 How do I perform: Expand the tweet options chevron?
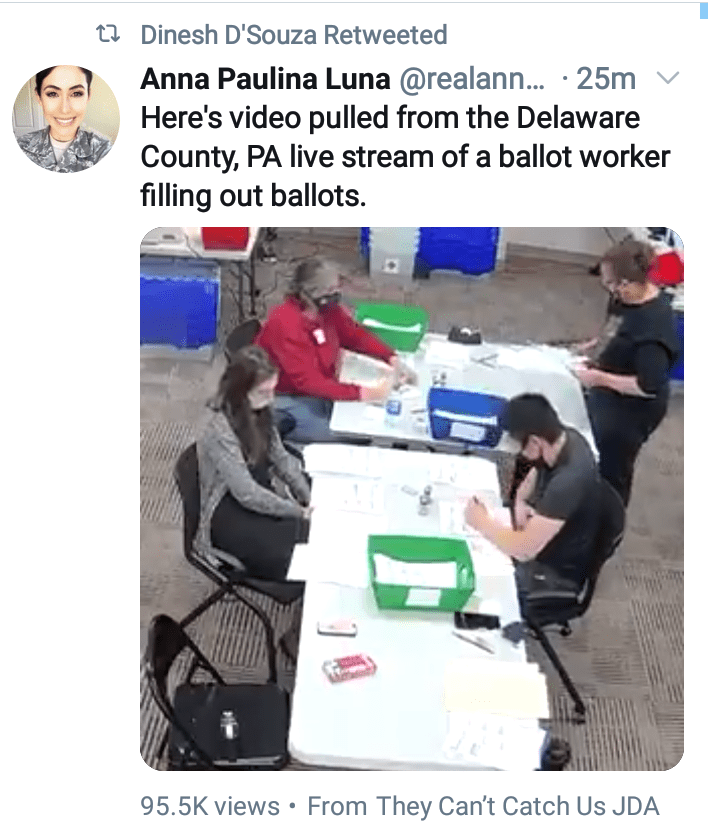667,78
